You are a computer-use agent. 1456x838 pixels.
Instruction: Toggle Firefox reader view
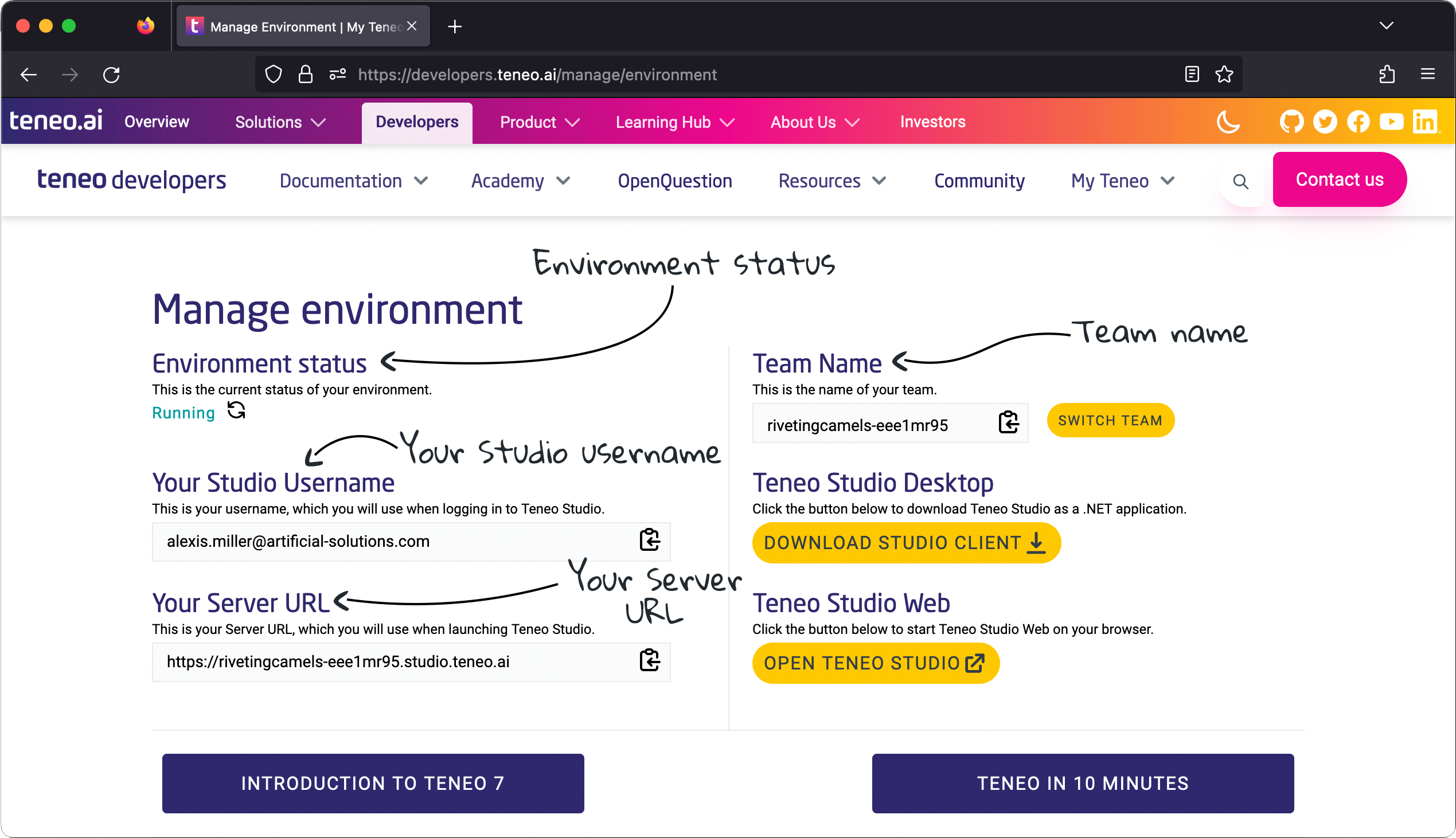pos(1192,75)
